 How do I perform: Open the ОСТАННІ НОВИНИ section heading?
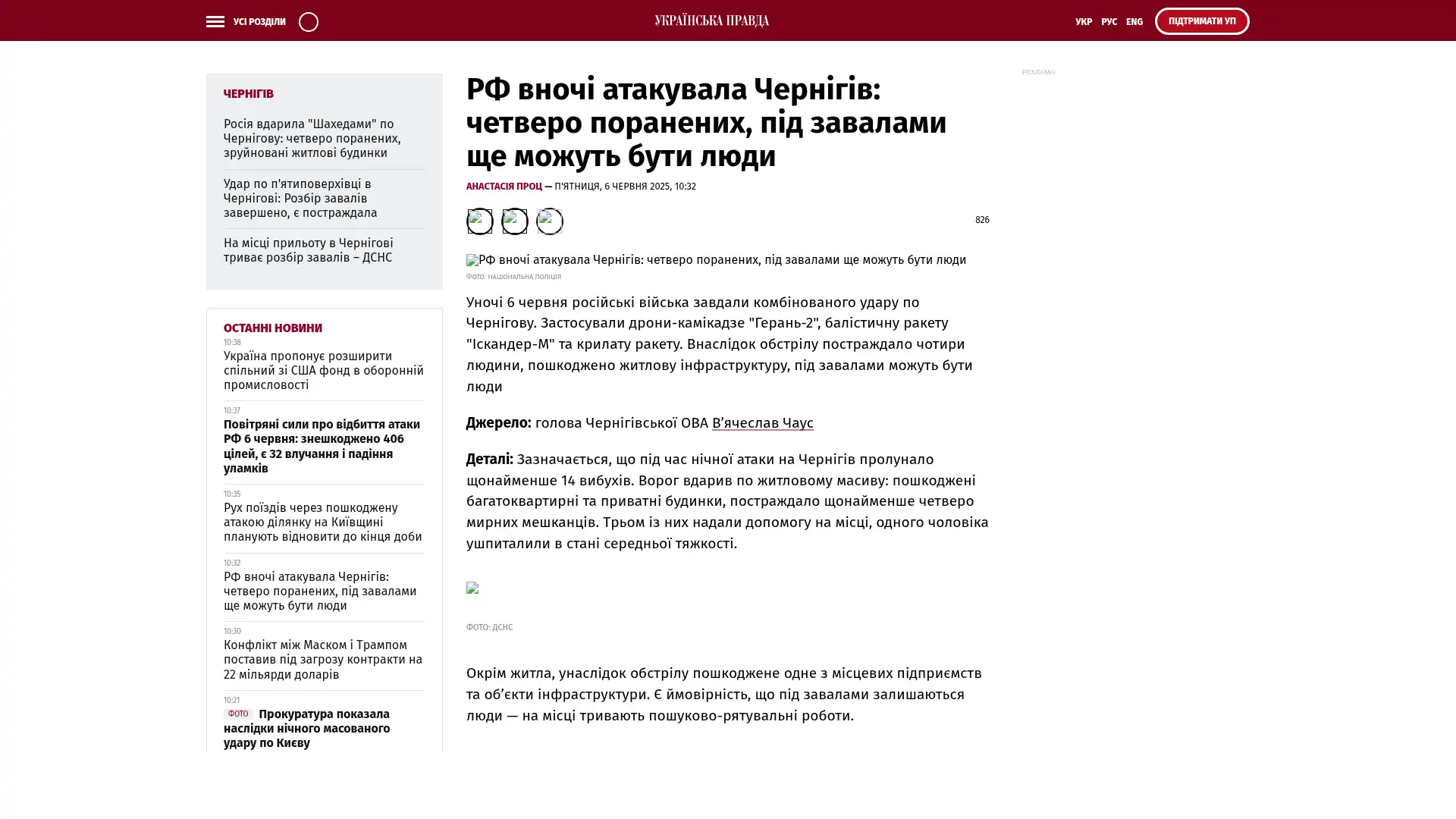pyautogui.click(x=272, y=328)
